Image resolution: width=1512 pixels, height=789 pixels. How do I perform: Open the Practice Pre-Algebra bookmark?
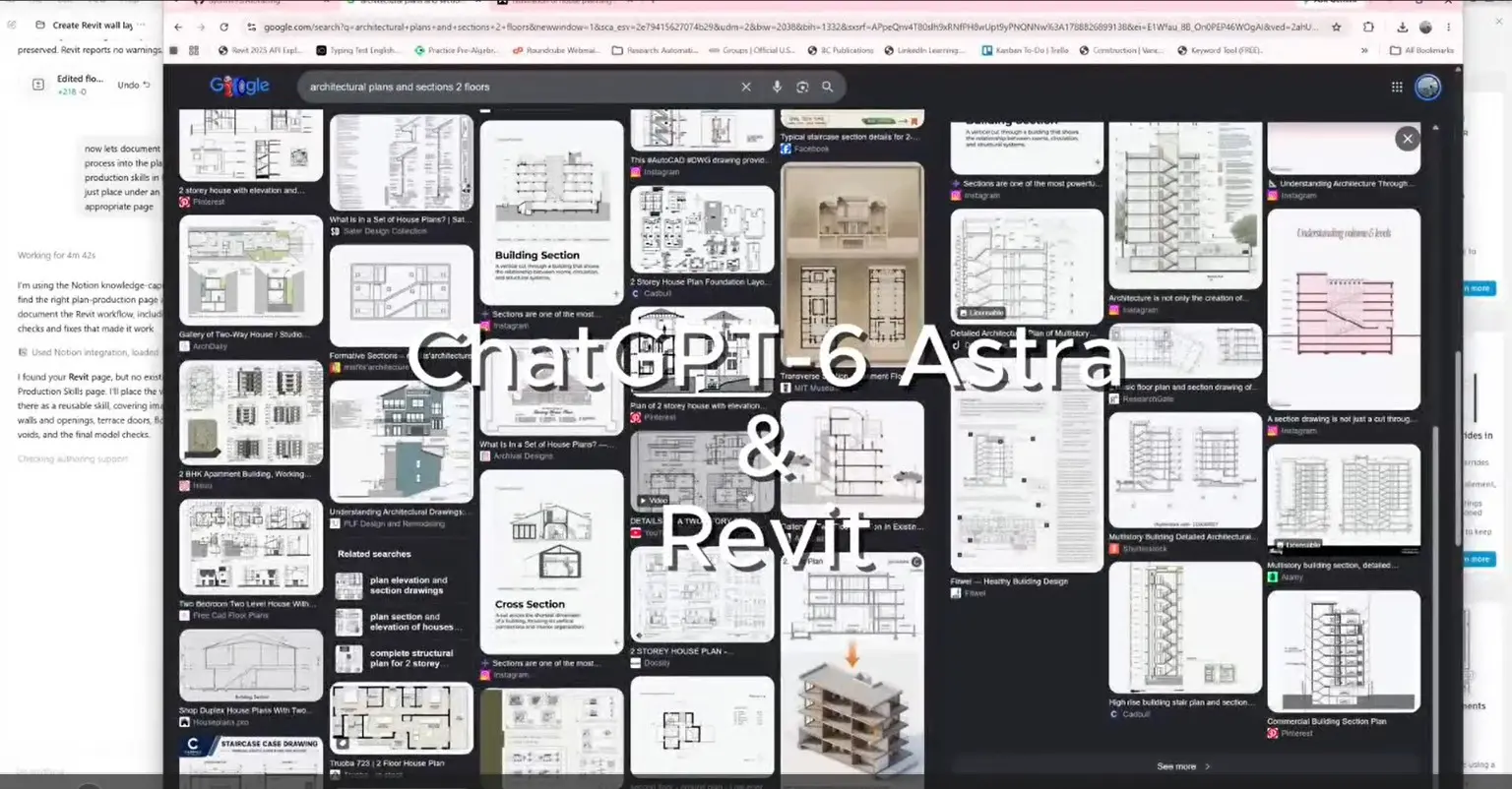(x=456, y=50)
